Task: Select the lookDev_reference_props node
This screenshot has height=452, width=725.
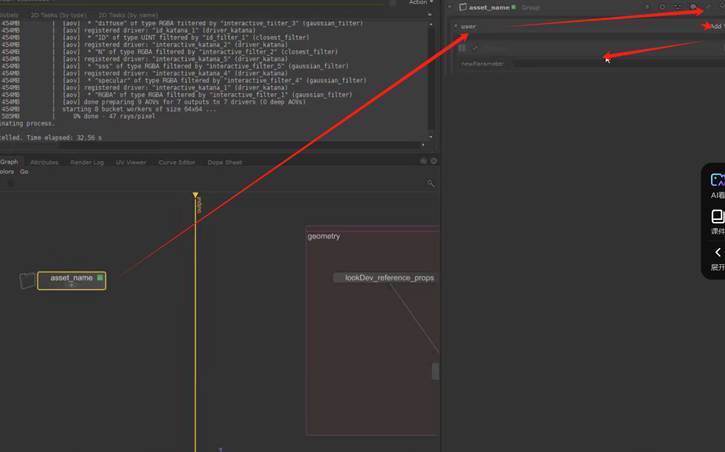Action: click(x=389, y=277)
